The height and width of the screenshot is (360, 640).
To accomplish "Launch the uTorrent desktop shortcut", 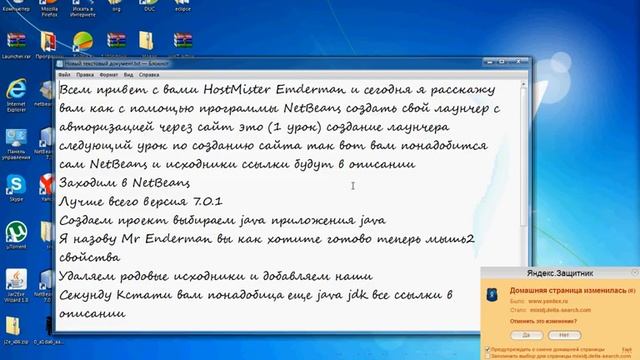I will coord(16,235).
